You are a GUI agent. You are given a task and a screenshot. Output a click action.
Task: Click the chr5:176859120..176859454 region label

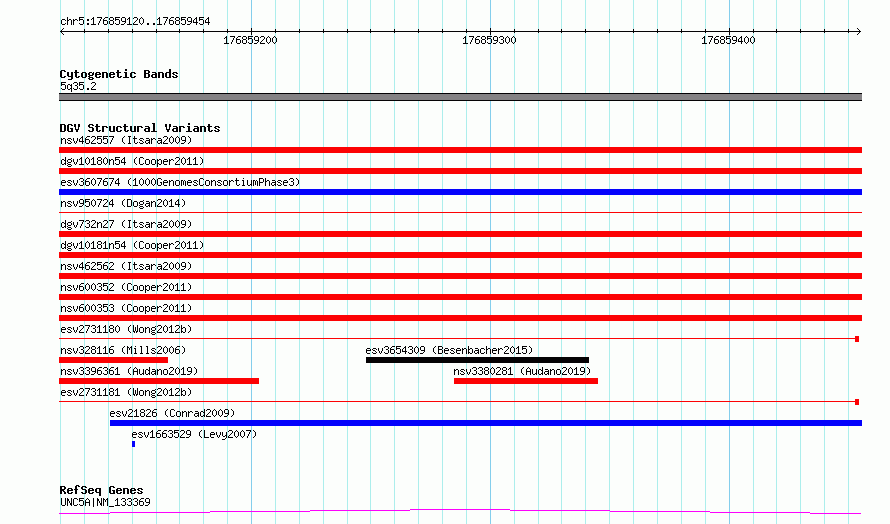(135, 21)
